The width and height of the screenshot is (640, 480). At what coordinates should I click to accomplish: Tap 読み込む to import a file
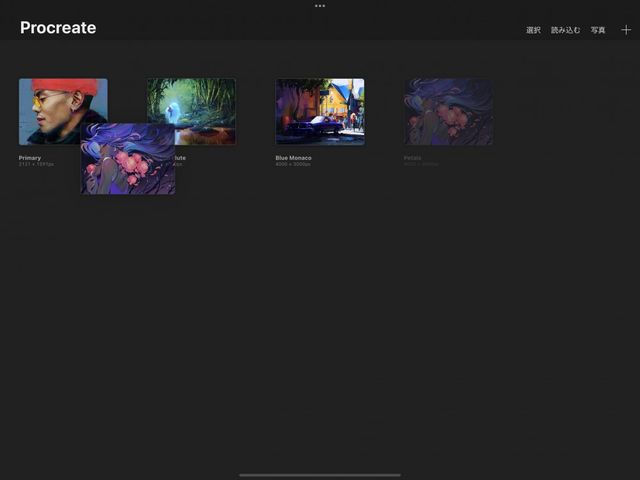(x=565, y=30)
